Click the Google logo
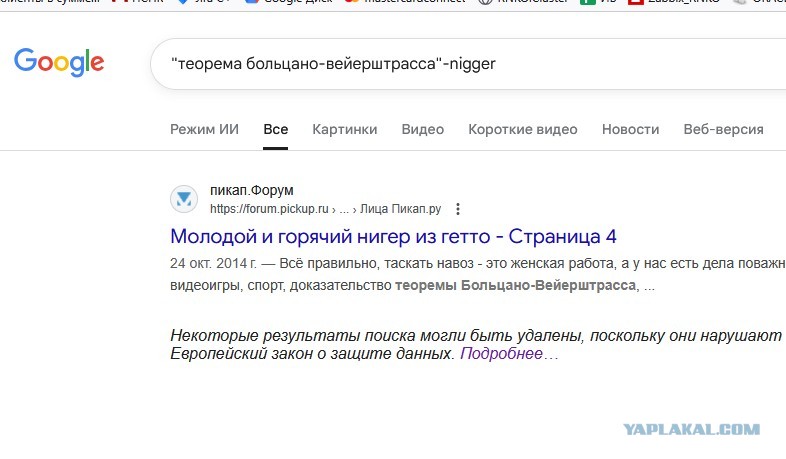 pyautogui.click(x=59, y=62)
